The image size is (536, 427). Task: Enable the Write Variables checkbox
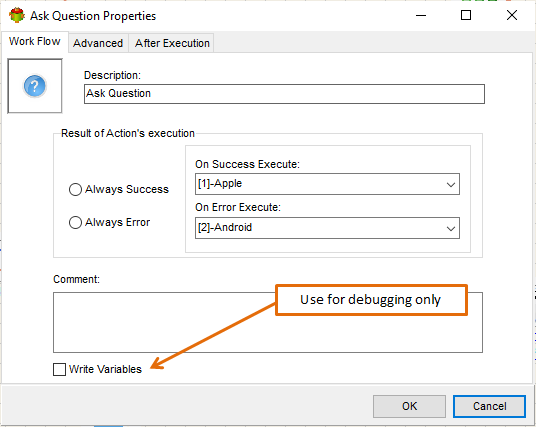click(59, 369)
